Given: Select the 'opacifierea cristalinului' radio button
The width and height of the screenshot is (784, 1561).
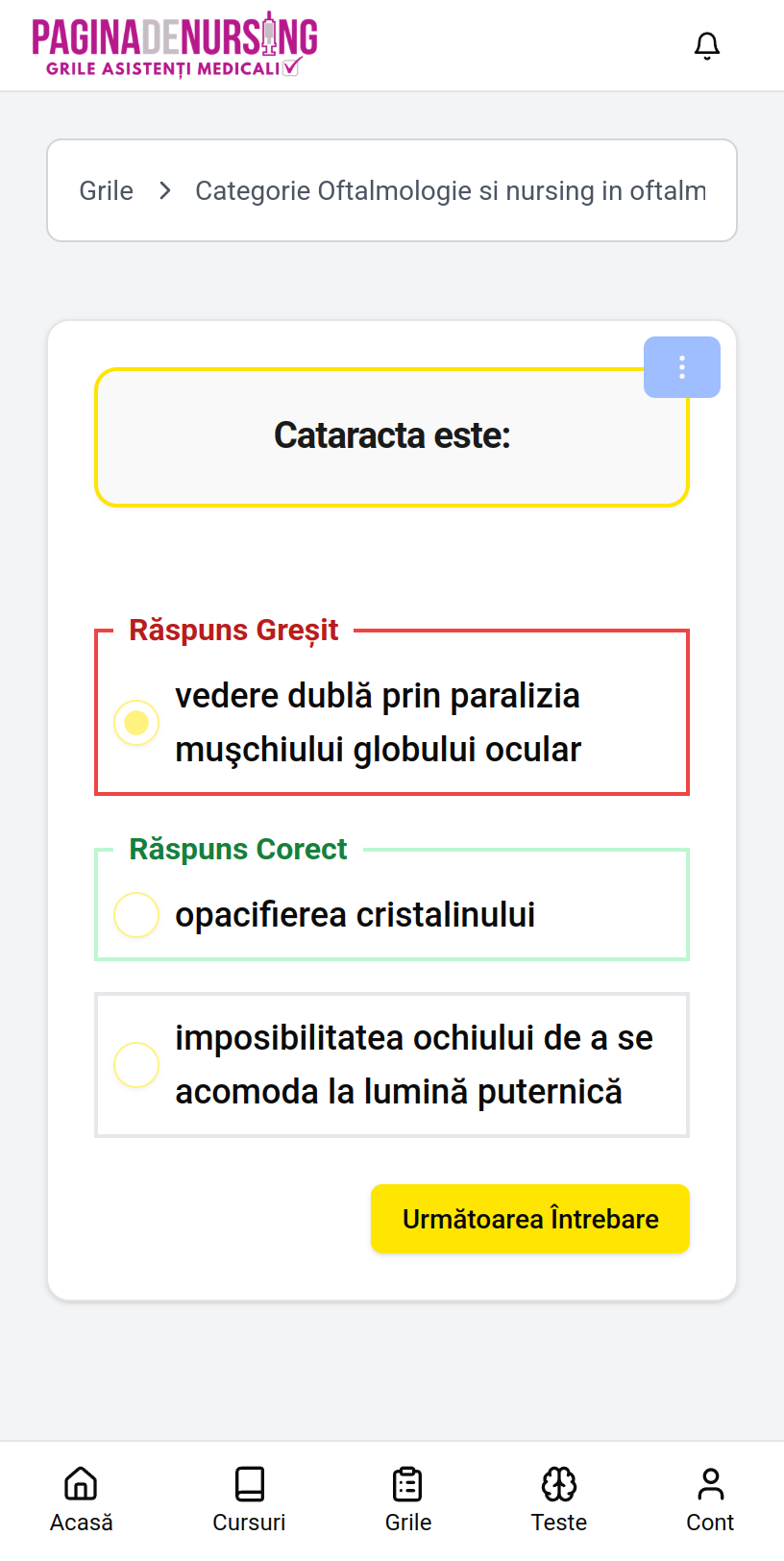Looking at the screenshot, I should pos(136,915).
